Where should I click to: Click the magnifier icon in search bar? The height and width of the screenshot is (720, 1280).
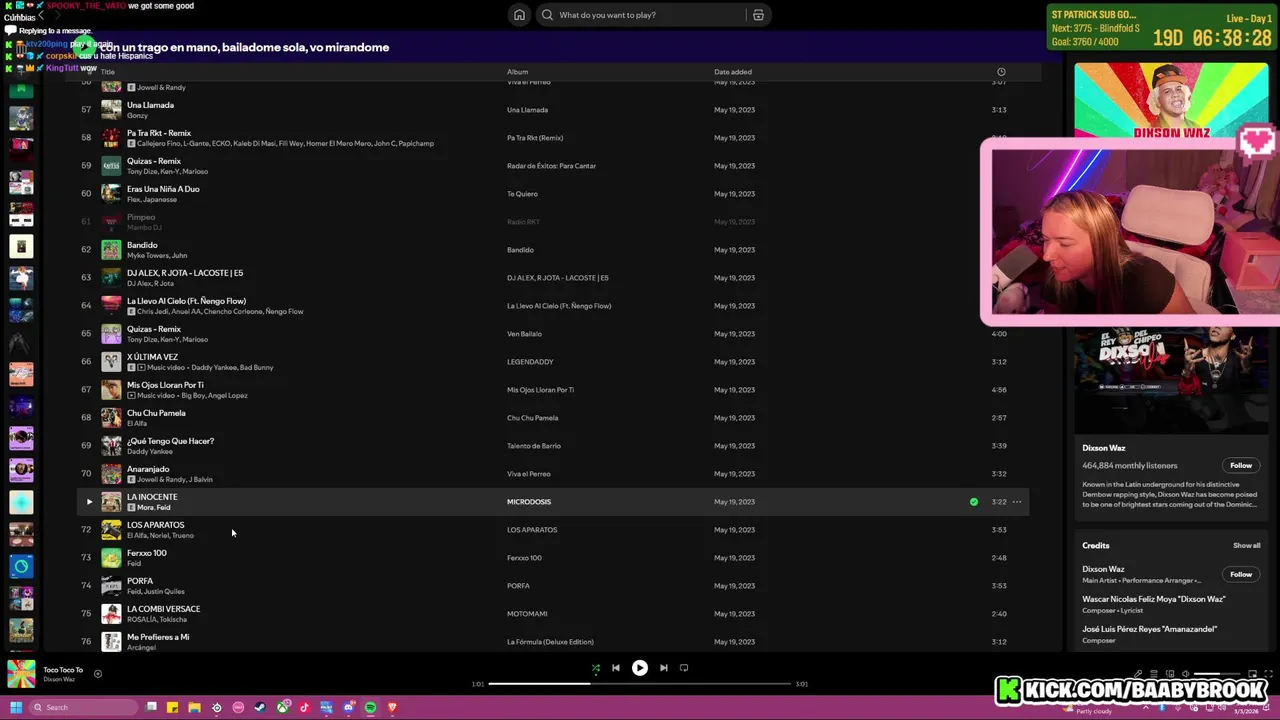coord(547,15)
